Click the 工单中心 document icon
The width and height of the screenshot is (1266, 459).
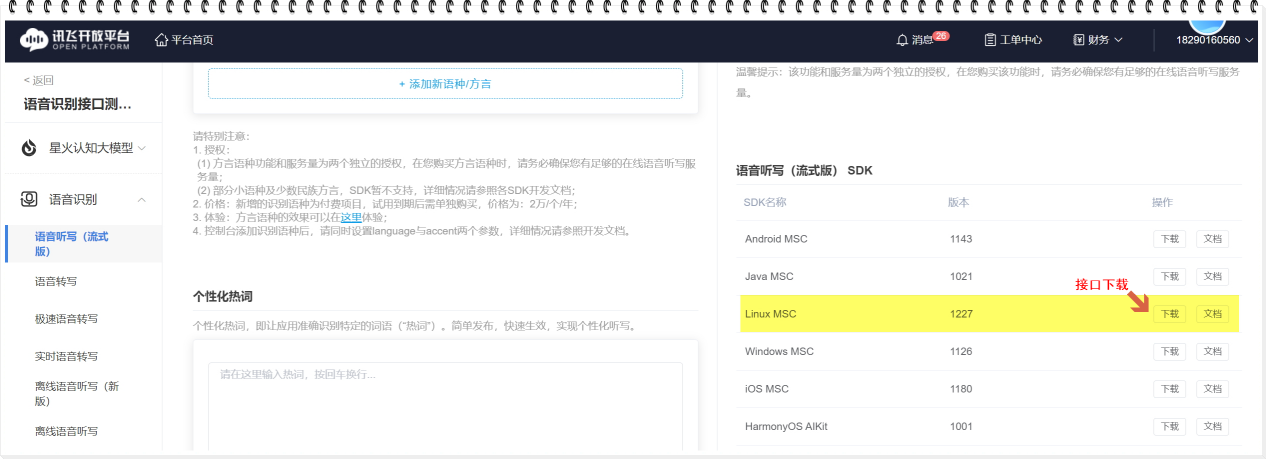click(990, 40)
